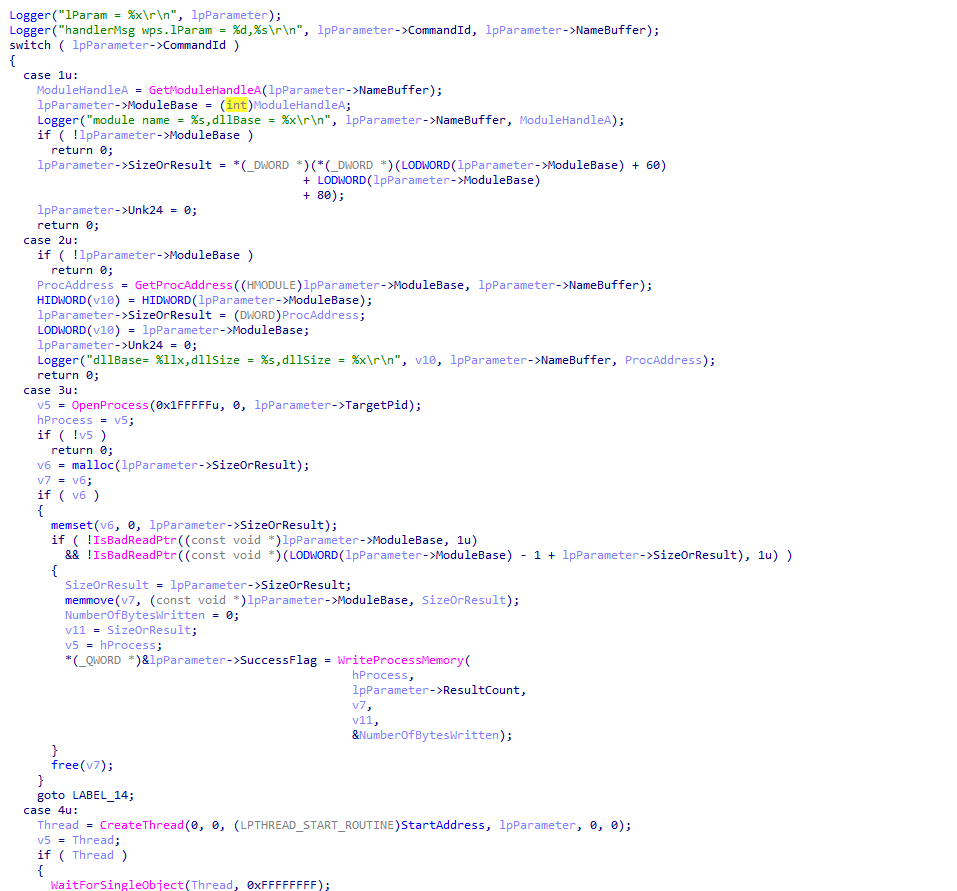
Task: Select the case 4u label
Action: pos(51,810)
